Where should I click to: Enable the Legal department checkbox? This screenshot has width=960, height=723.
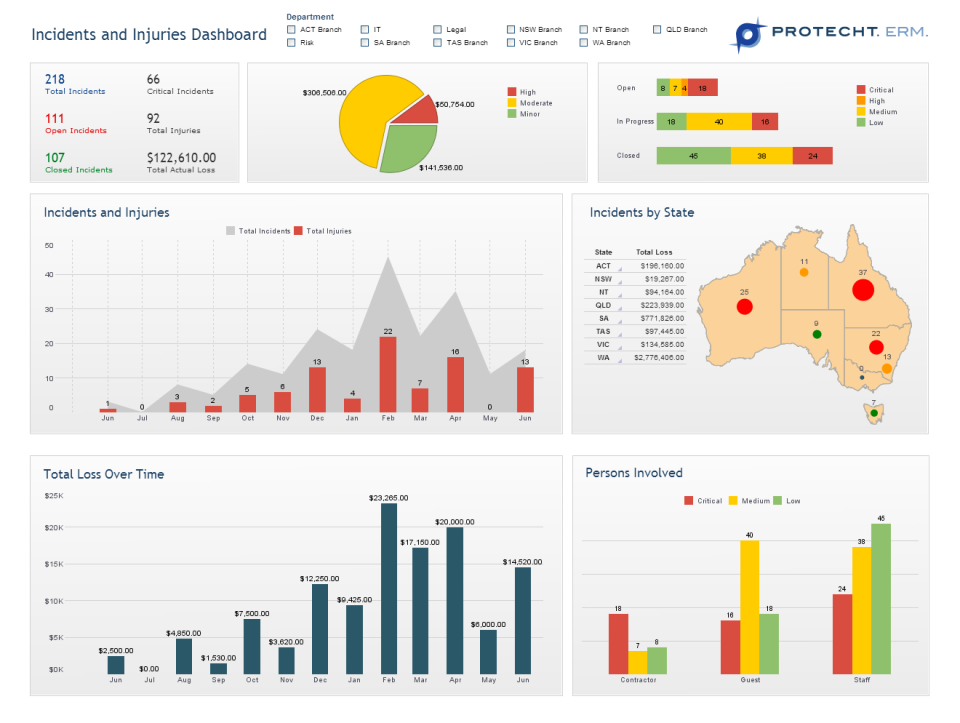437,29
